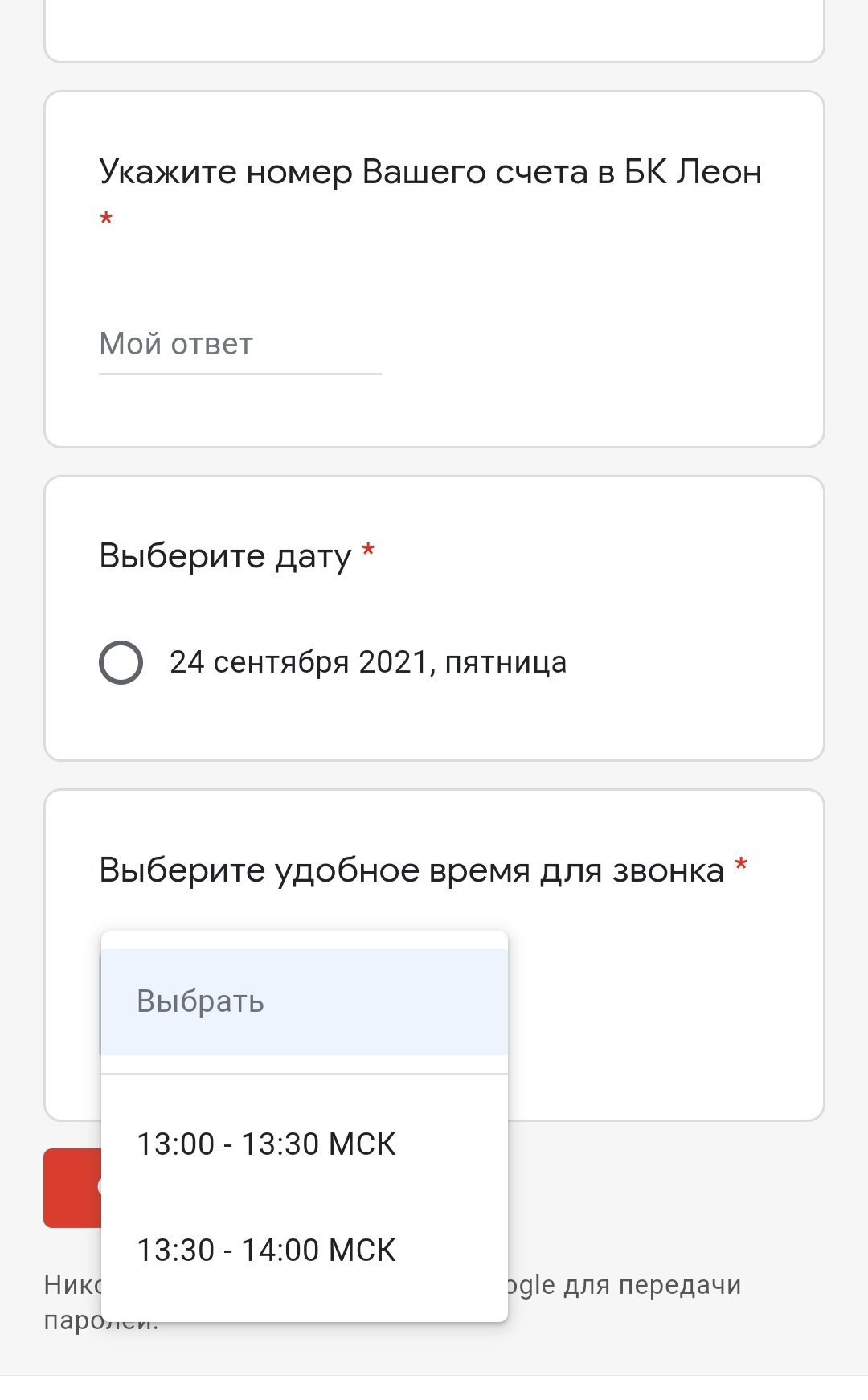Click the "24 сентября 2021, пятница" label text

[x=368, y=663]
